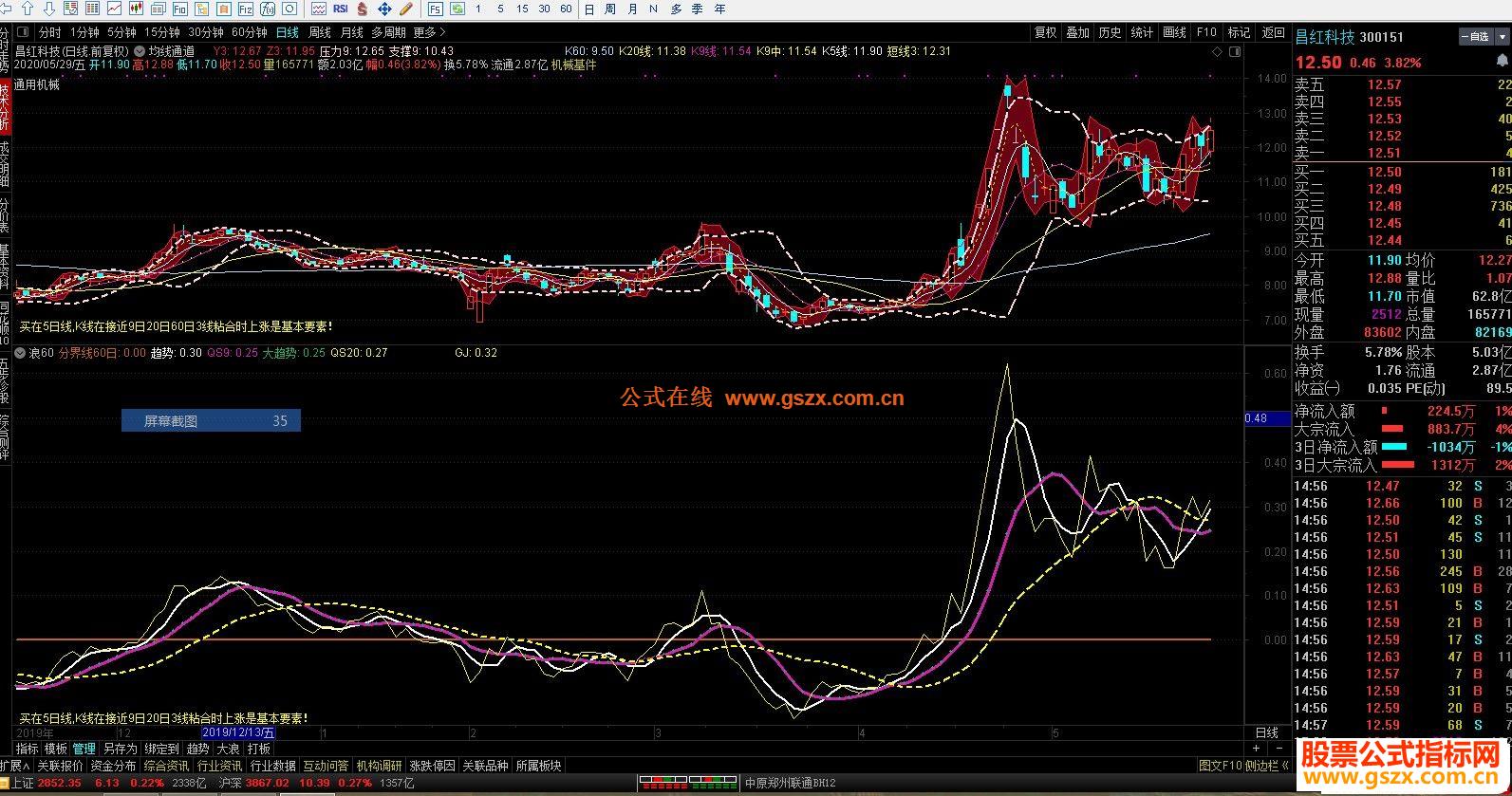Expand the 更多 periods menu
1512x796 pixels.
click(429, 32)
